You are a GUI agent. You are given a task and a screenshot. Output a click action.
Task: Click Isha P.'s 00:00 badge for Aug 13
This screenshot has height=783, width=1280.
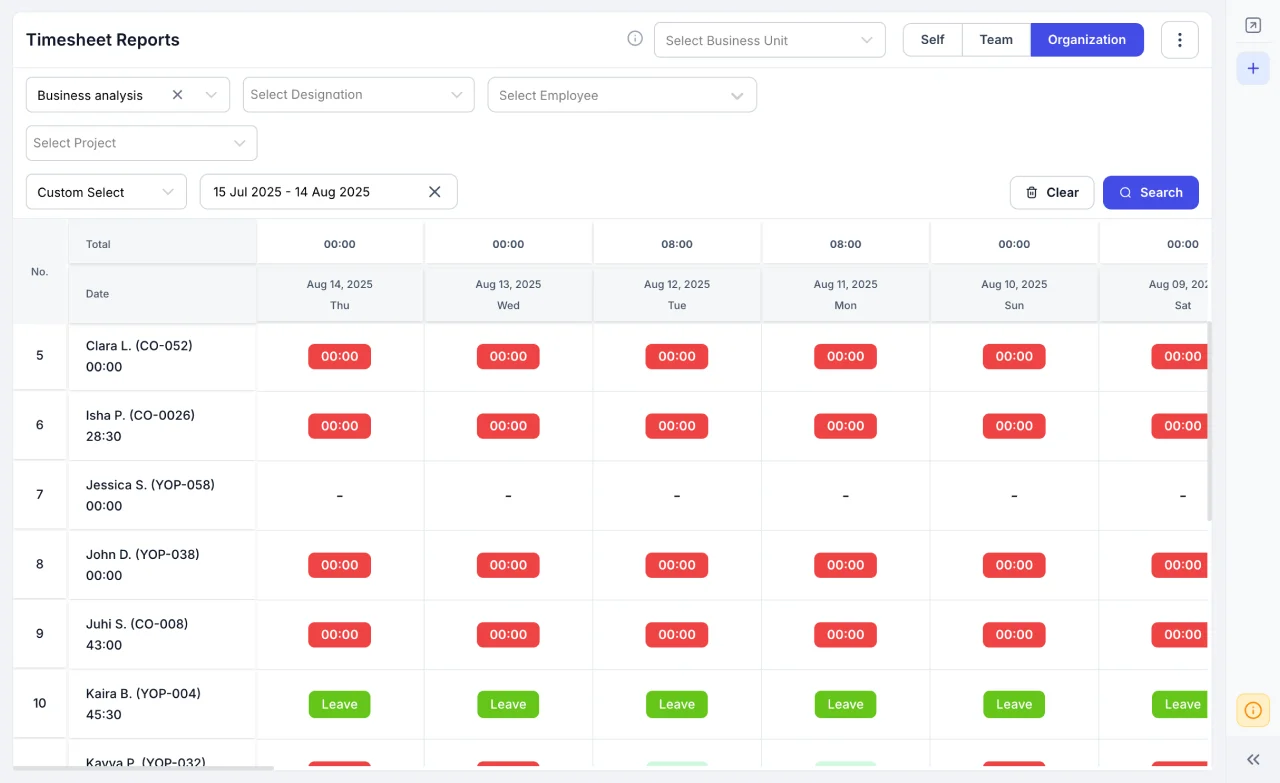click(x=508, y=426)
